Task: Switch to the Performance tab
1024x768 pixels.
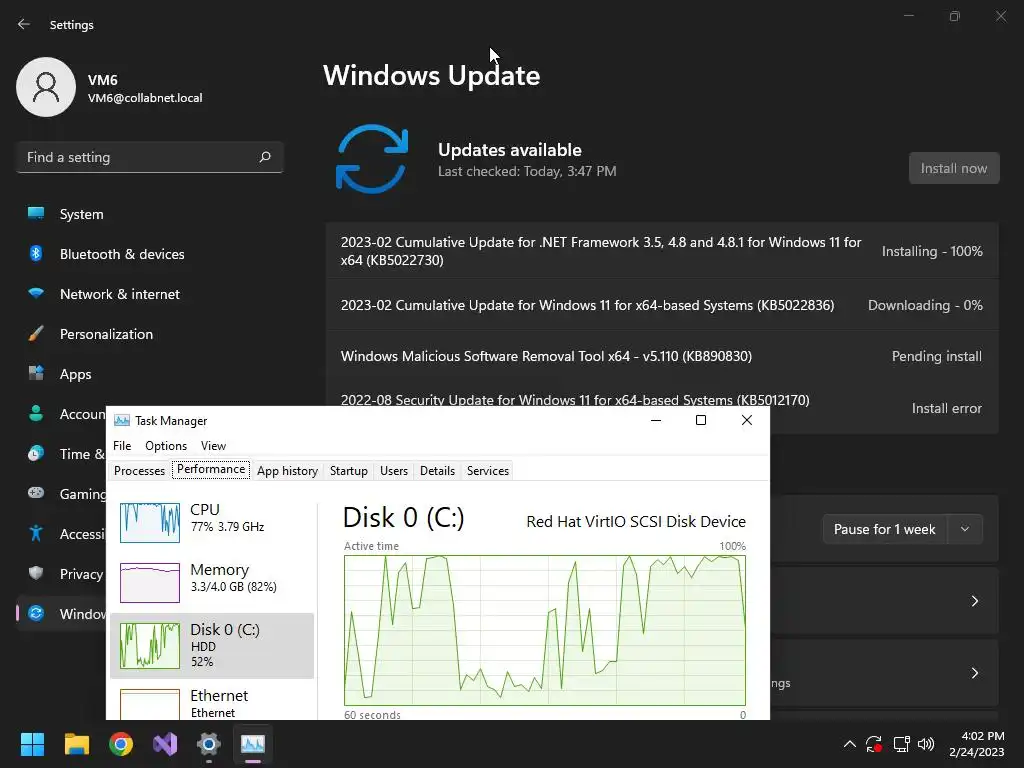Action: [x=211, y=470]
